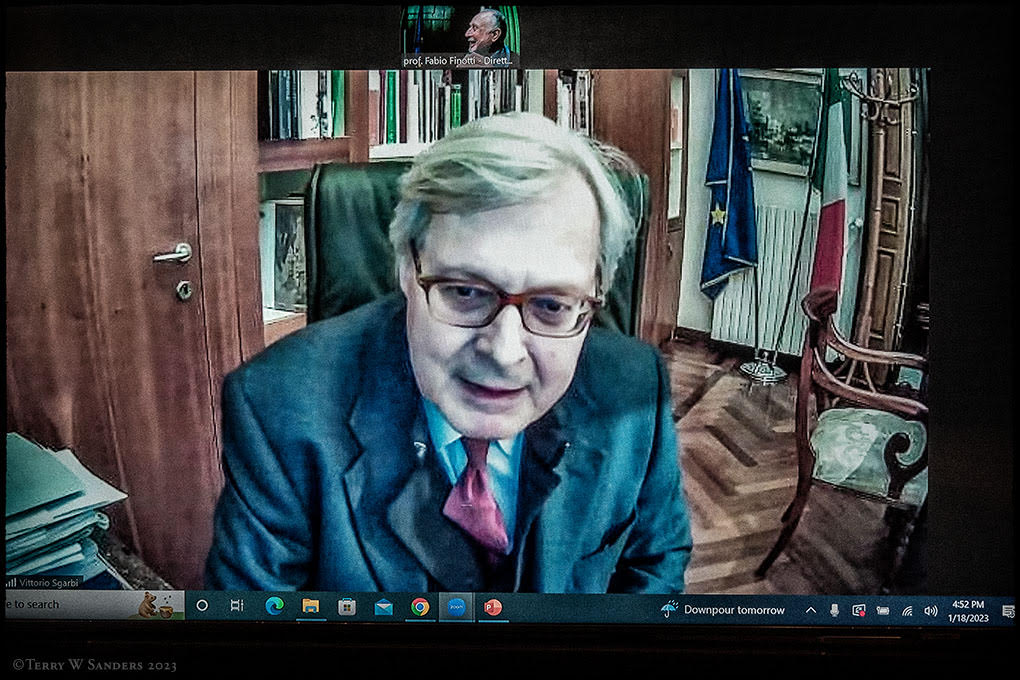Launch Microsoft Edge from the taskbar
Screen dimensions: 1020x680
coord(275,606)
